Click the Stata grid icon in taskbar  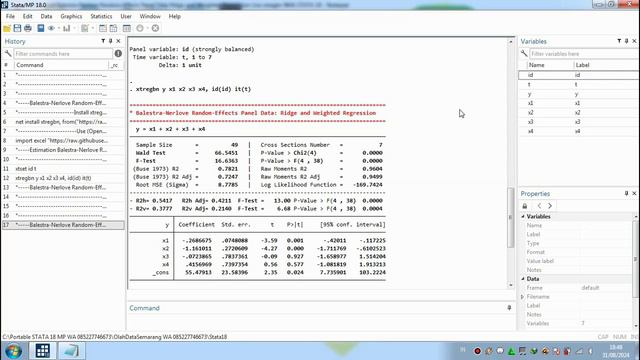tap(42, 351)
